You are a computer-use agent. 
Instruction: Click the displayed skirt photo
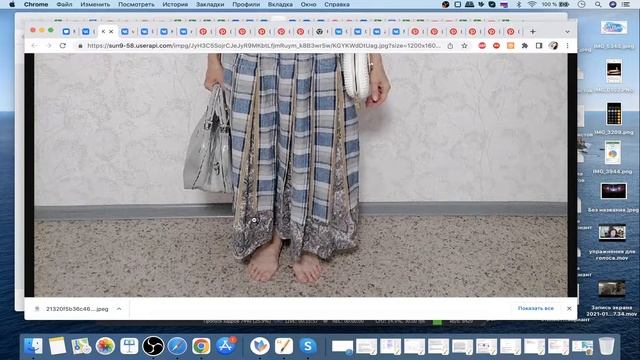click(300, 175)
